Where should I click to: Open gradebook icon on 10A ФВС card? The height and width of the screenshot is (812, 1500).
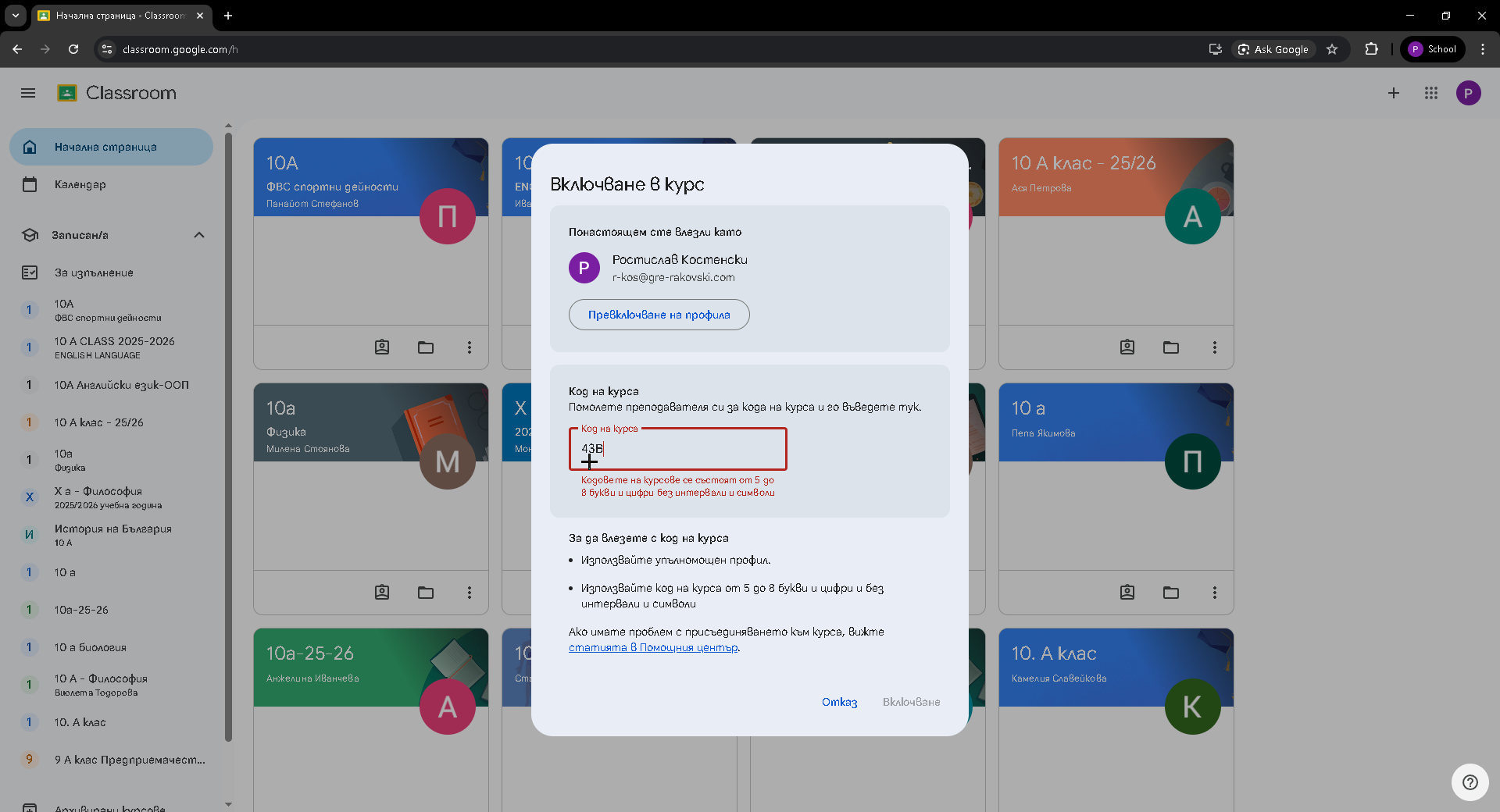tap(382, 347)
